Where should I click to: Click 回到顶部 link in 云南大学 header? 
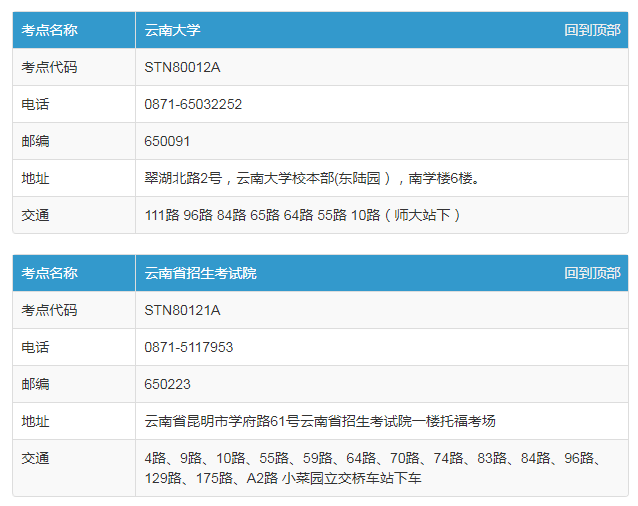click(592, 30)
